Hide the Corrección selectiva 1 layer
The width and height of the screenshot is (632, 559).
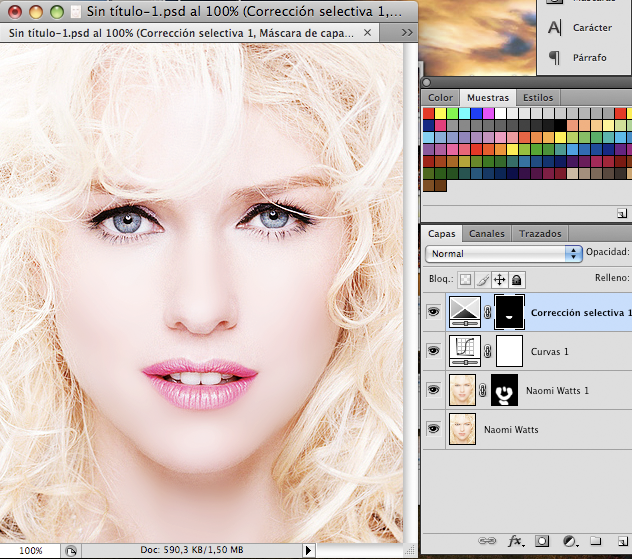tap(433, 313)
